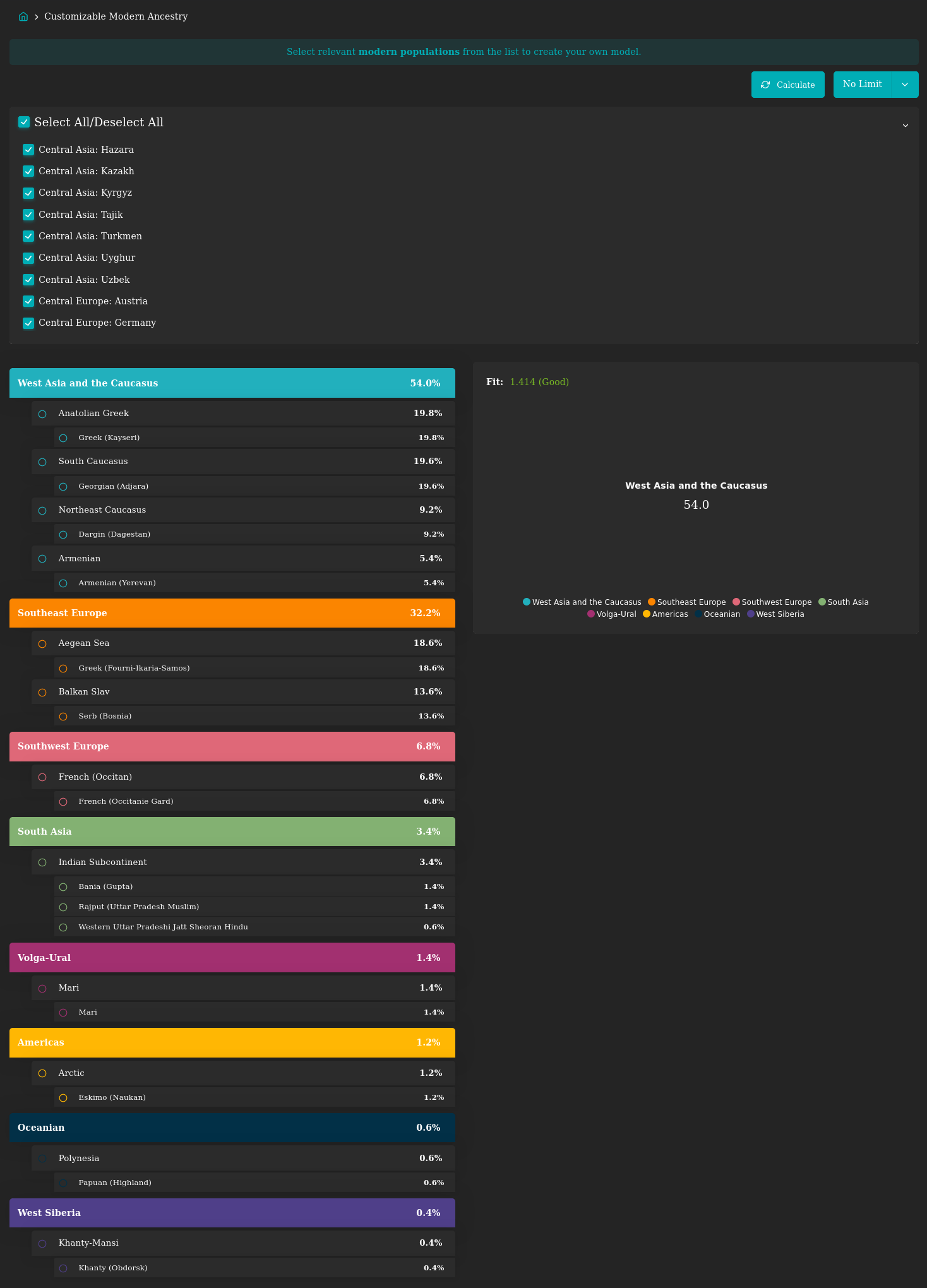Select the orange ring beside Balkan Slav
This screenshot has width=927, height=1288.
coord(42,693)
